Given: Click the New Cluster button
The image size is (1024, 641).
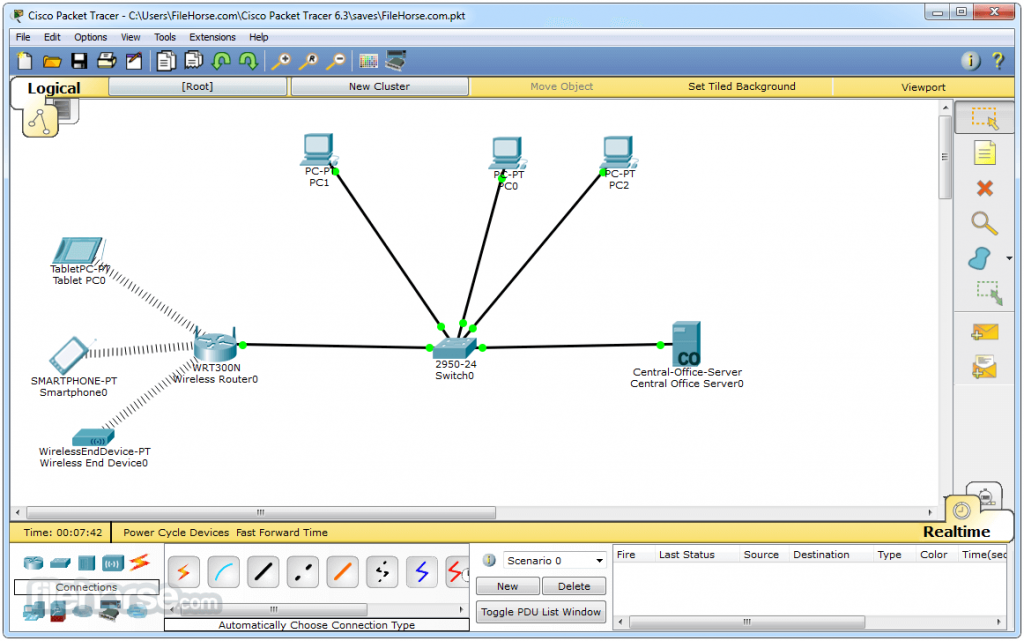Looking at the screenshot, I should tap(379, 86).
